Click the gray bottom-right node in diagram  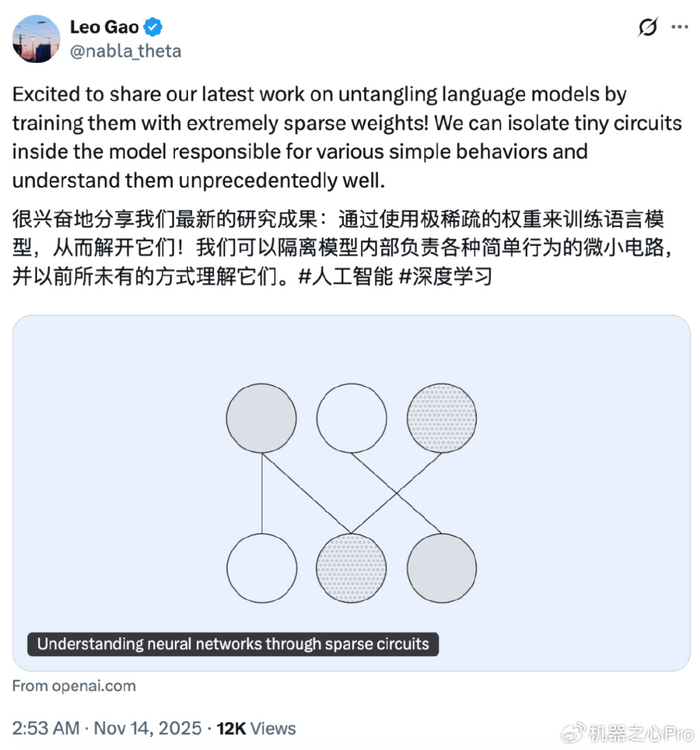click(x=442, y=568)
